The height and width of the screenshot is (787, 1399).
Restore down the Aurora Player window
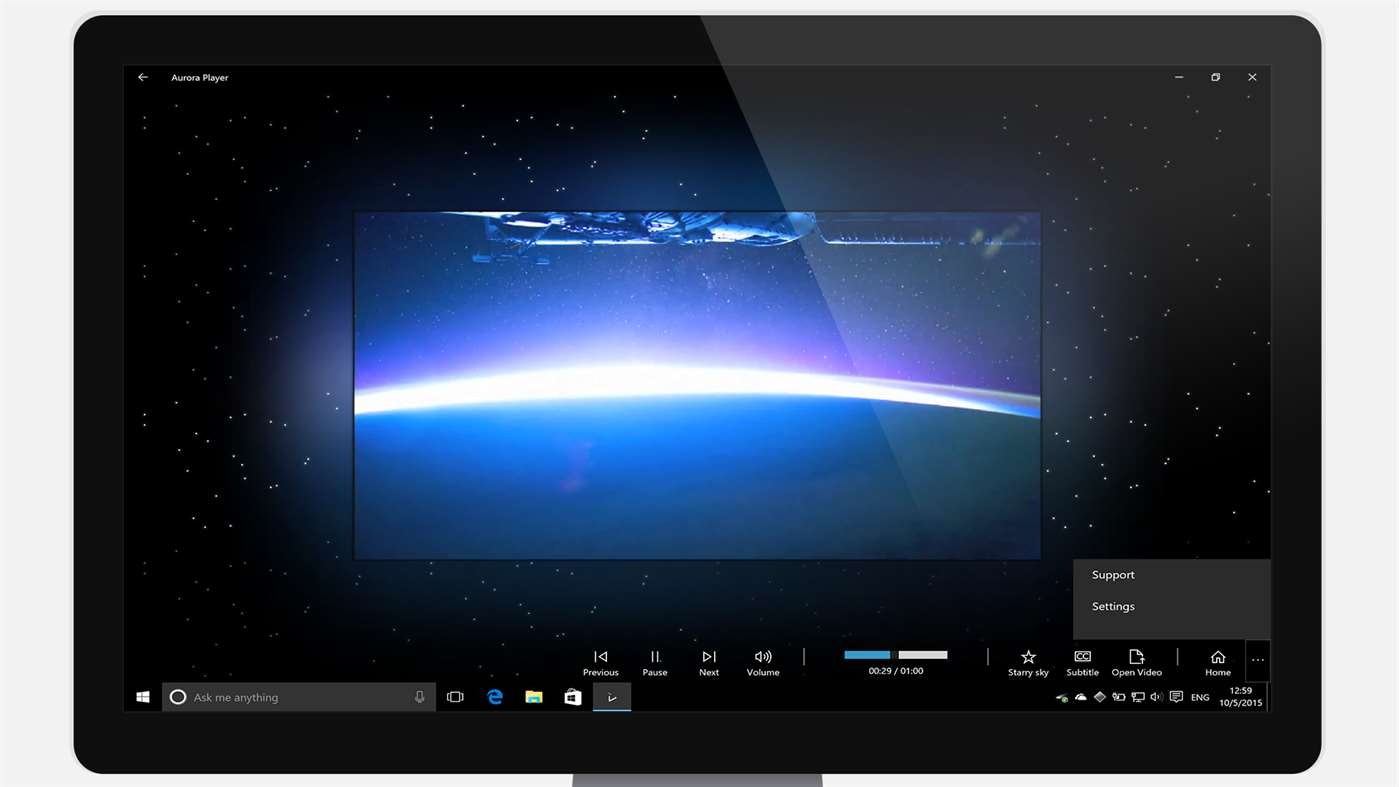click(1216, 77)
